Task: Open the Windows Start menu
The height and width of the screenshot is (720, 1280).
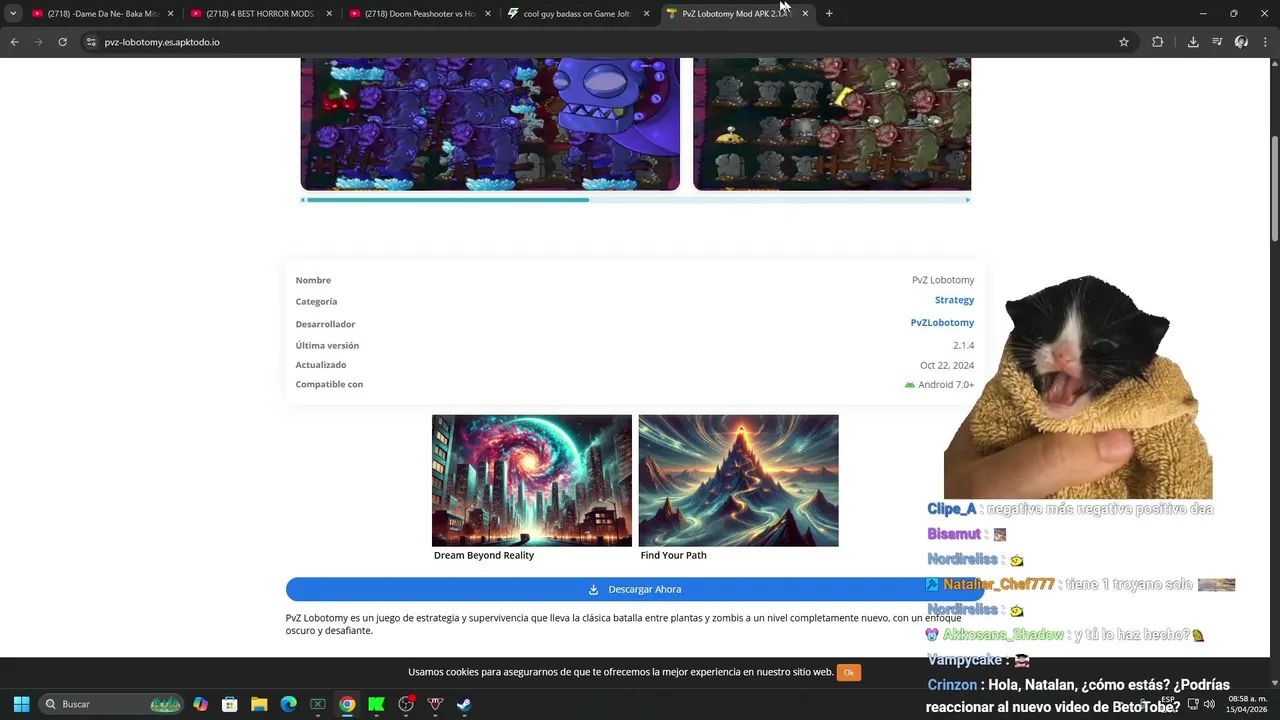Action: [x=21, y=704]
